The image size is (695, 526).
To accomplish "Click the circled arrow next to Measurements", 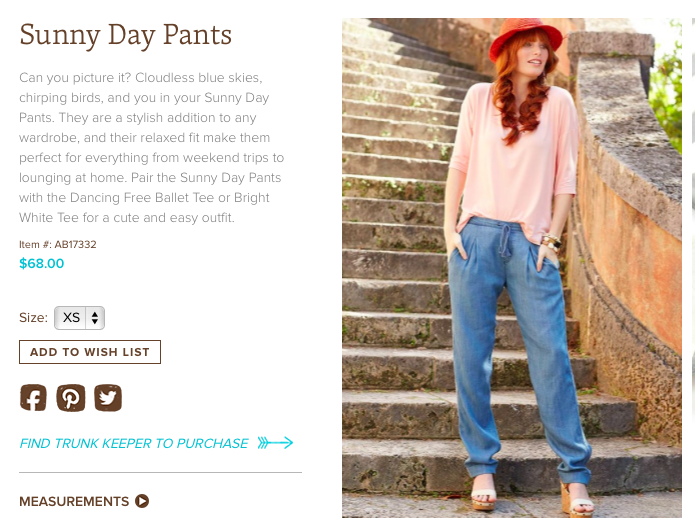I will click(x=142, y=501).
